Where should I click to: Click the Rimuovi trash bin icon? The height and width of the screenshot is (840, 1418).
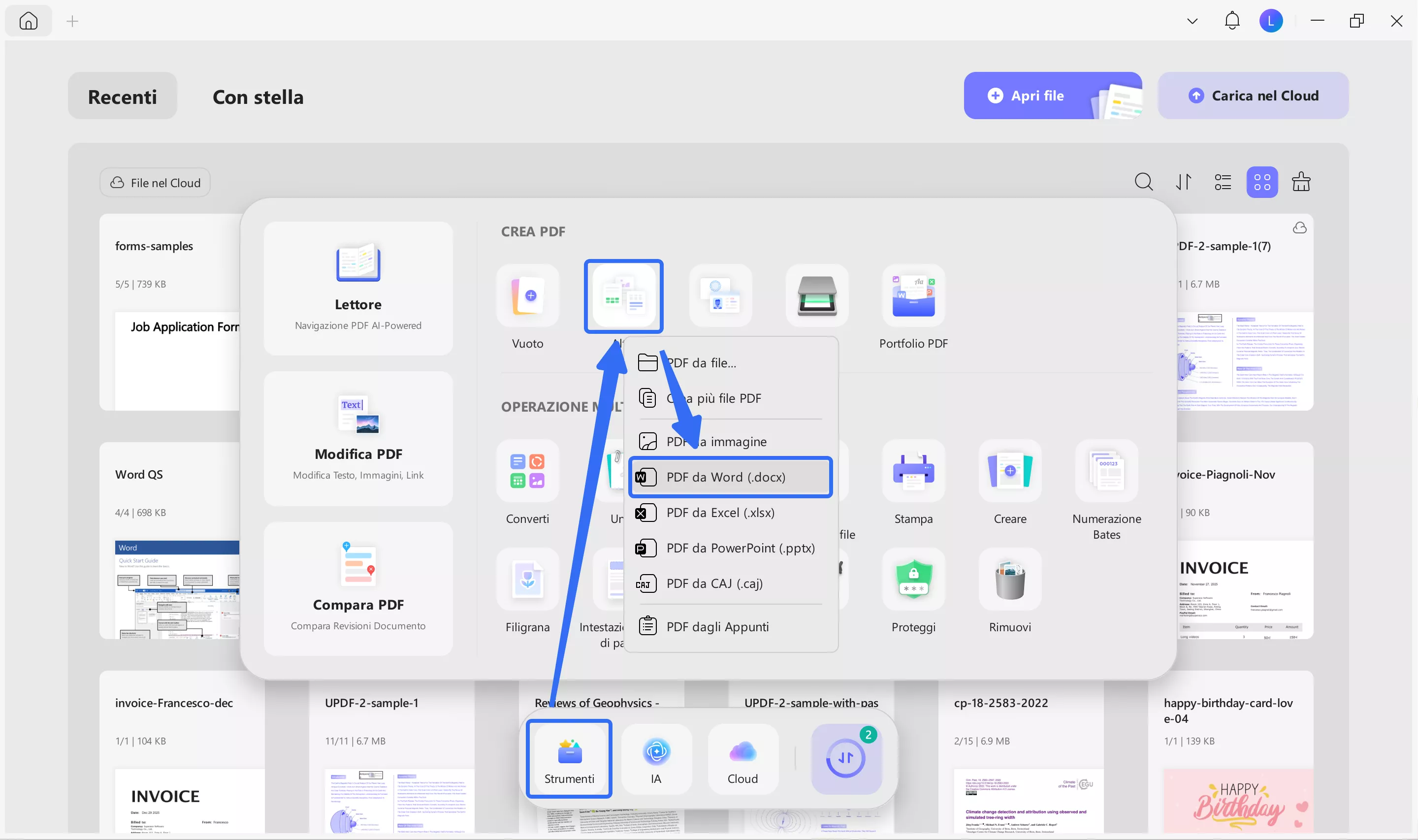click(x=1009, y=580)
